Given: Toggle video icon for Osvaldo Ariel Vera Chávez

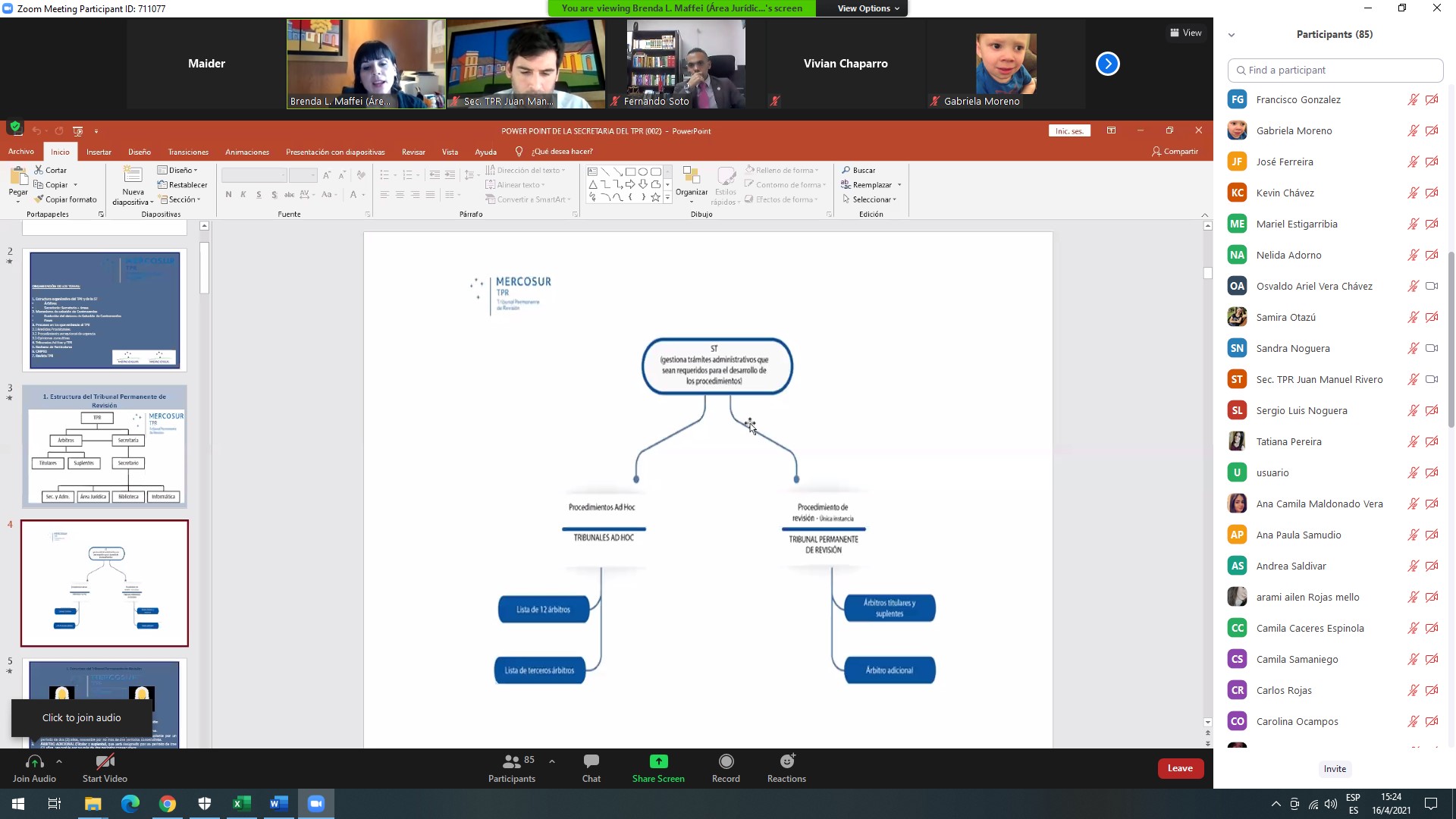Looking at the screenshot, I should pos(1432,286).
